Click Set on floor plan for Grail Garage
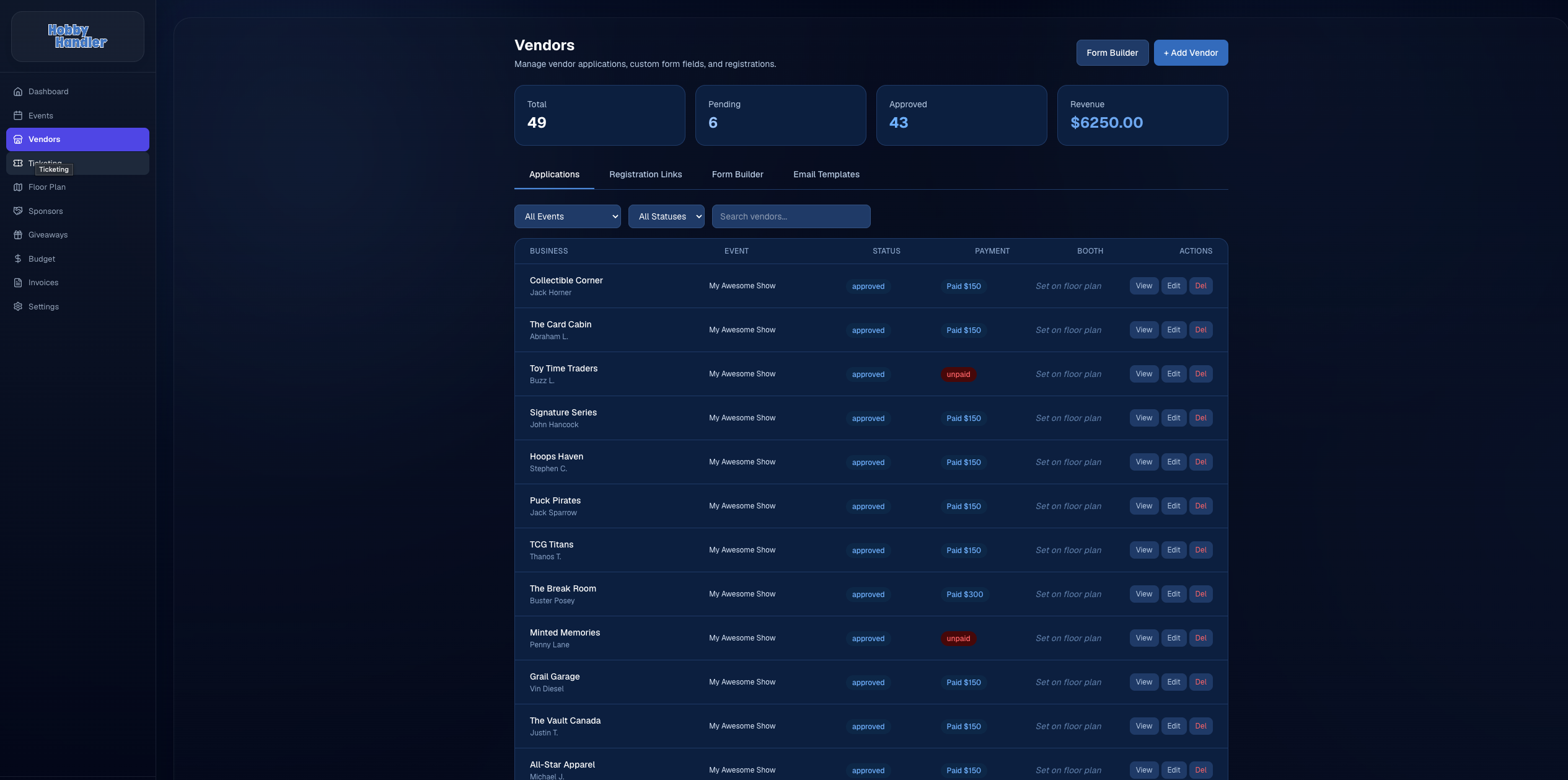Screen dimensions: 1568x780 tap(1068, 683)
